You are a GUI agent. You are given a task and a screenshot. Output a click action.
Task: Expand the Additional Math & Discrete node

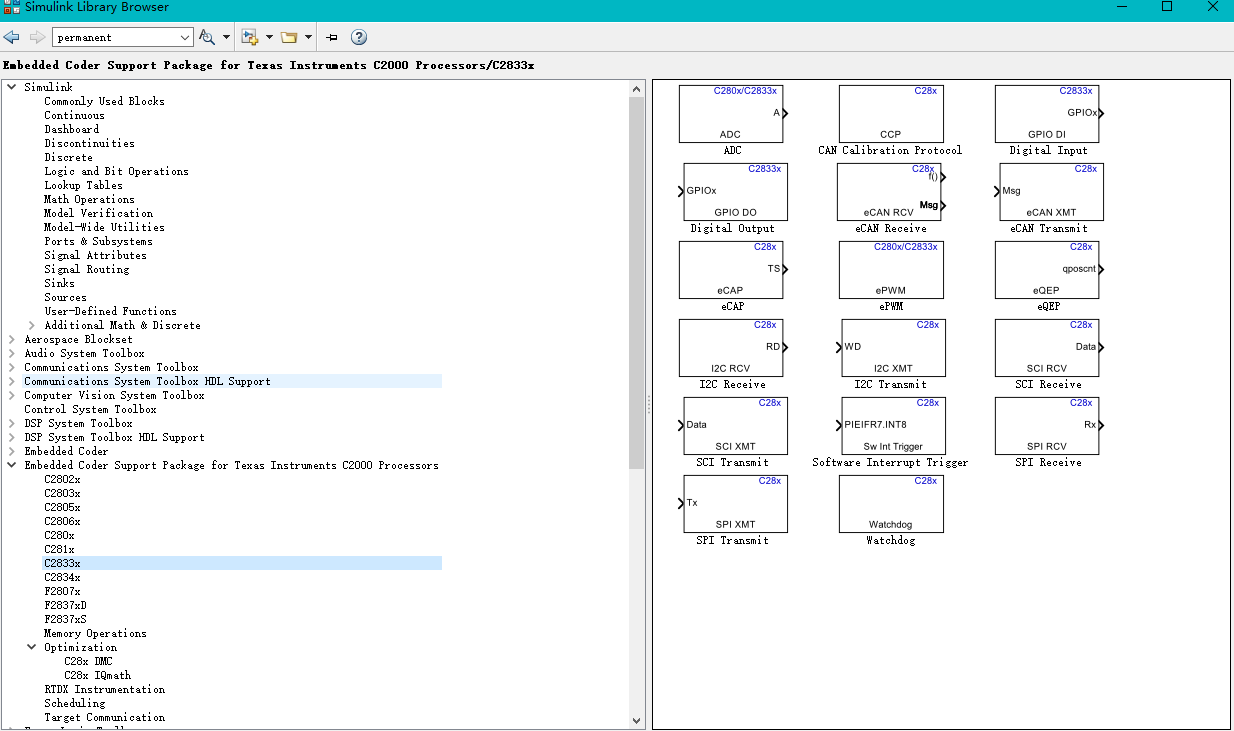pyautogui.click(x=32, y=325)
